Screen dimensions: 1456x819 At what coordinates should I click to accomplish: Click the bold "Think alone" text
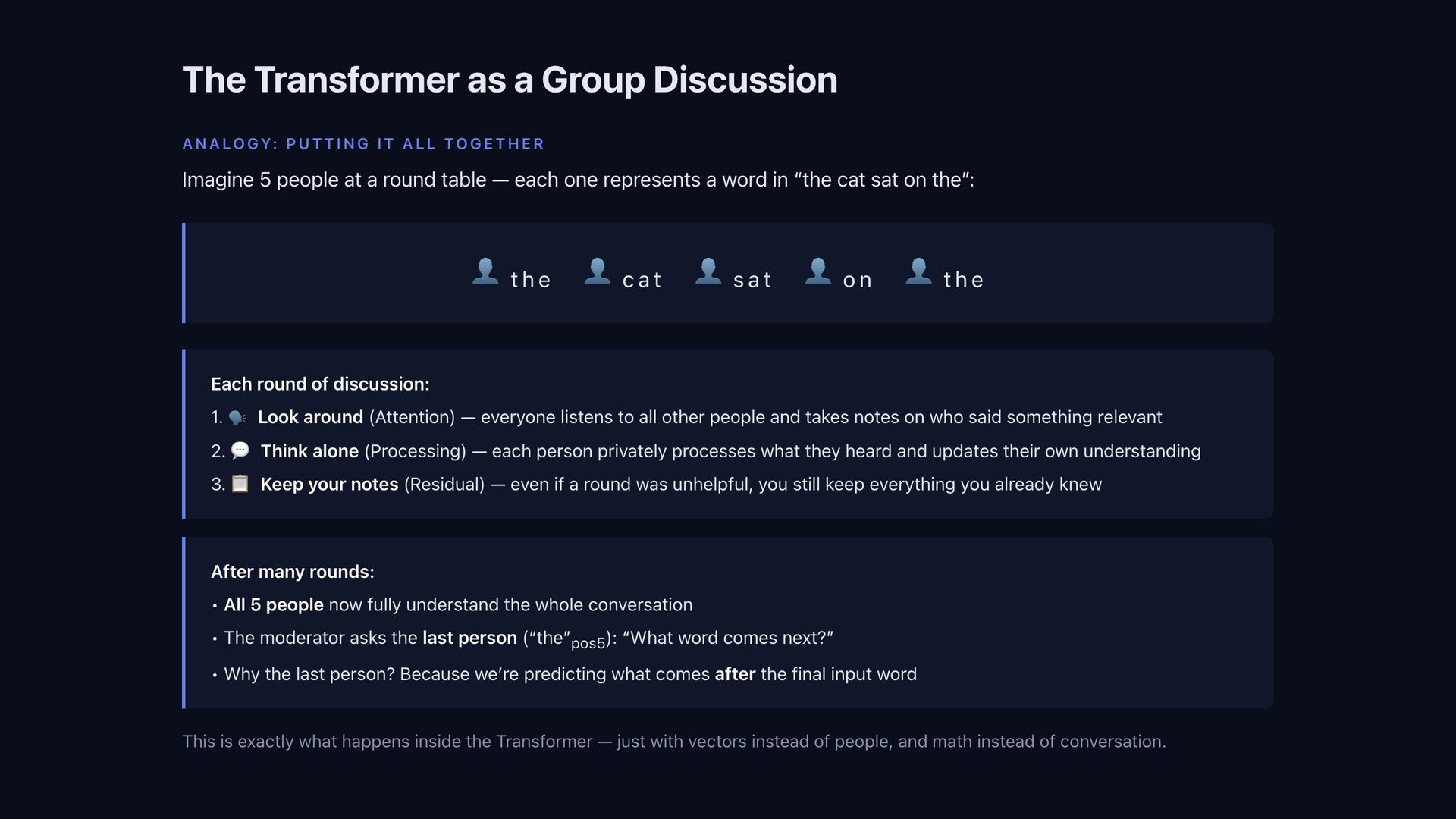[x=309, y=451]
